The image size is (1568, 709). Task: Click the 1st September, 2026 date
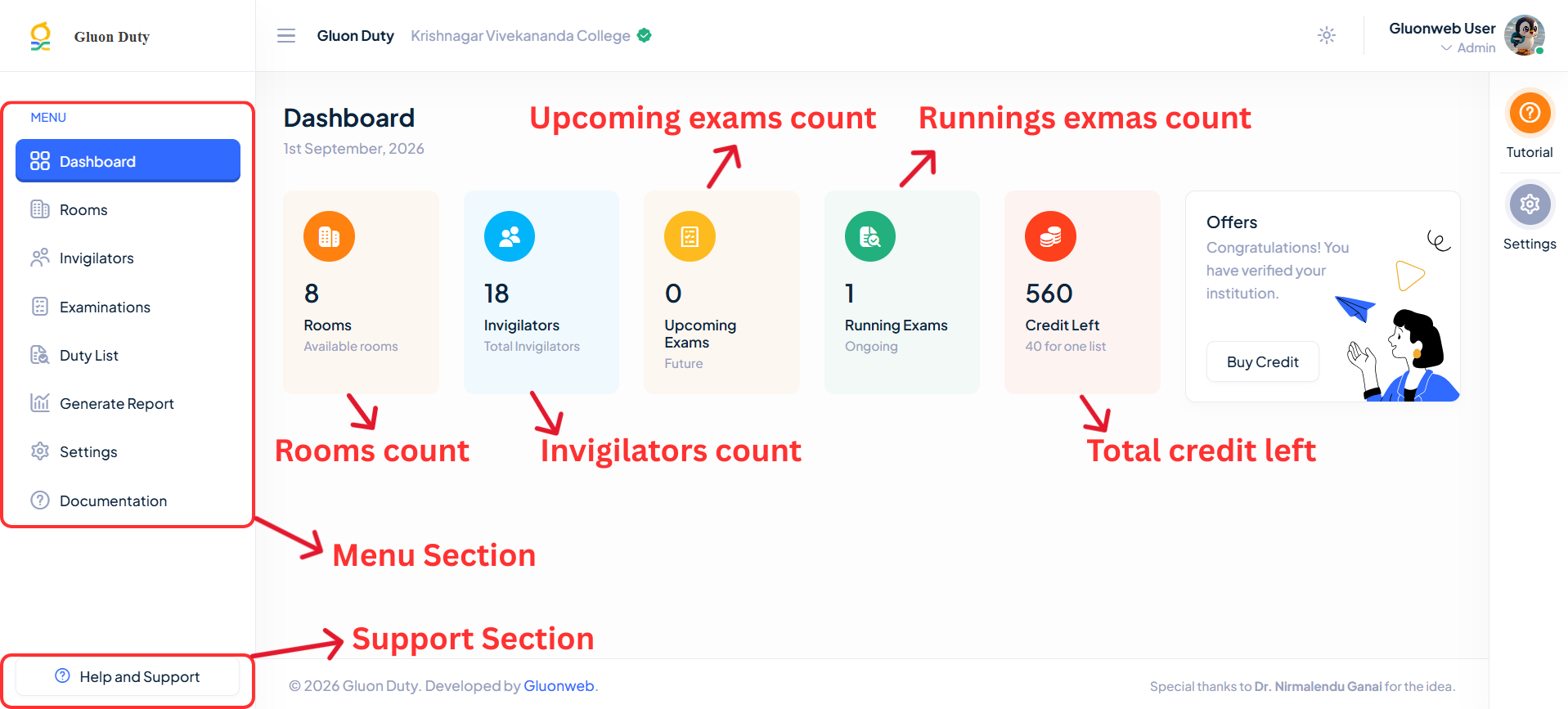pyautogui.click(x=354, y=149)
